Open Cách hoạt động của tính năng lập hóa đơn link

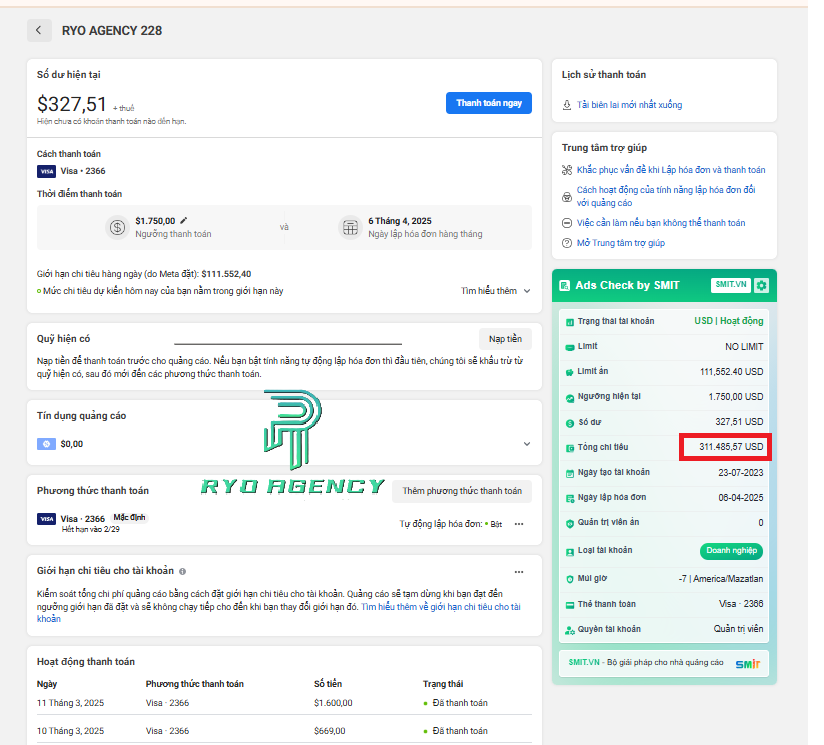click(666, 196)
